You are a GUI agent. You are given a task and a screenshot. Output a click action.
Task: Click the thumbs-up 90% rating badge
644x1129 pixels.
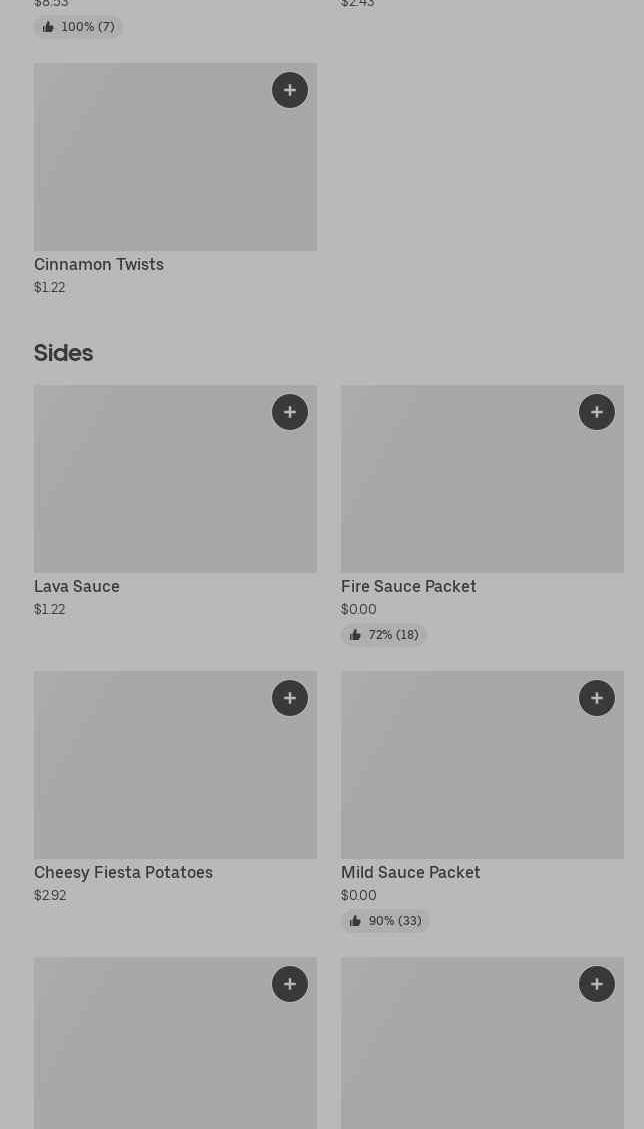[385, 921]
